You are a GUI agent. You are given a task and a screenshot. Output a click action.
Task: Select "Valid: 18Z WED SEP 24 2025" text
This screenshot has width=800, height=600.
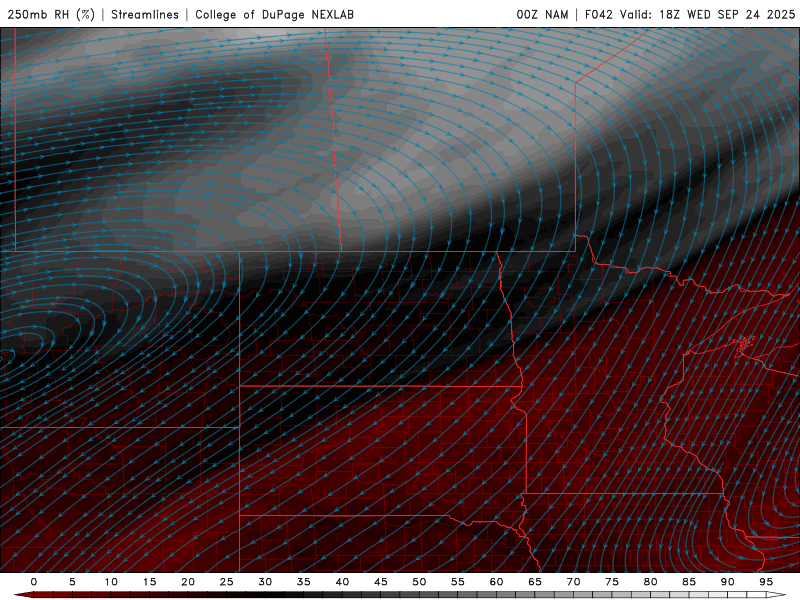707,14
